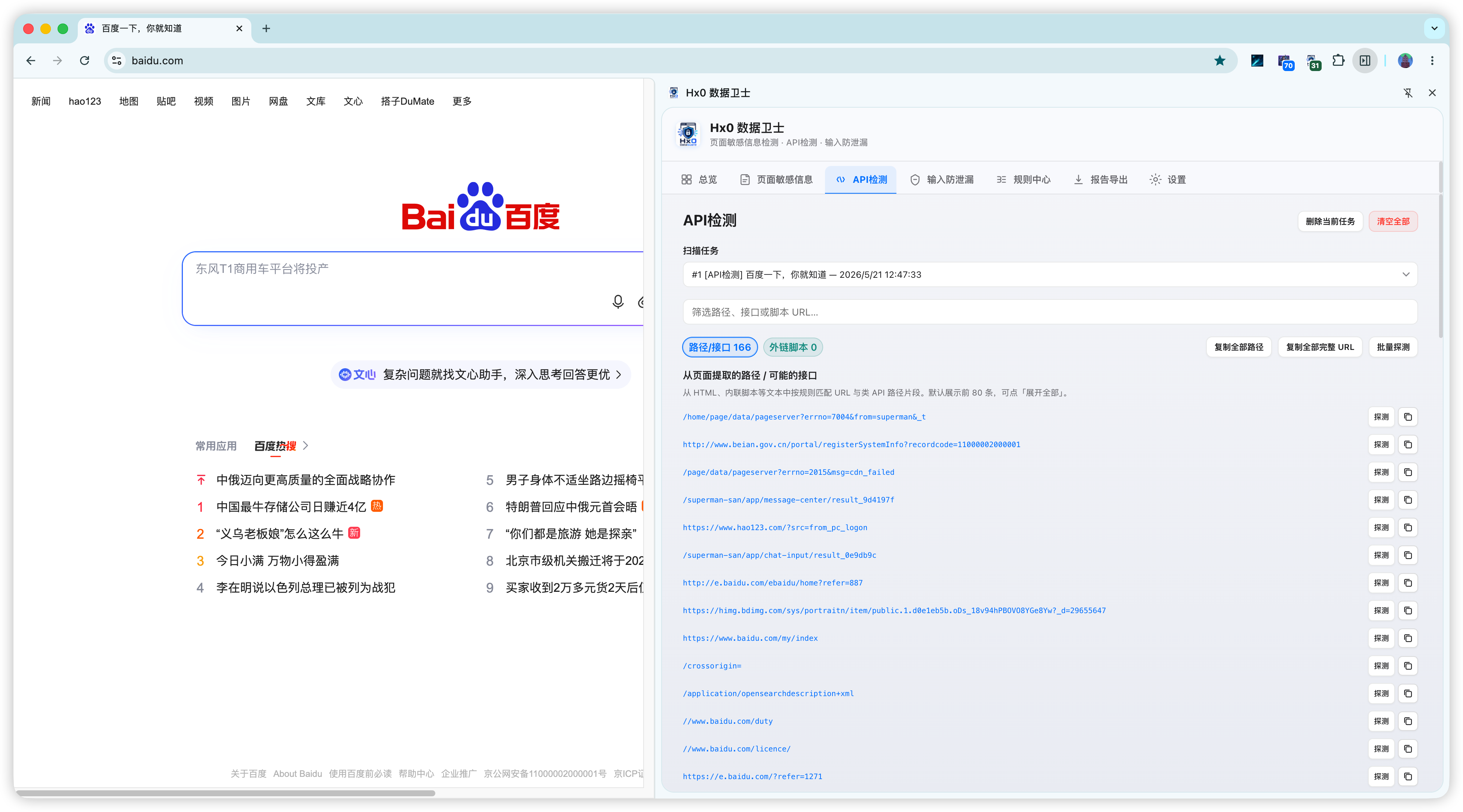Copy the baidu.com/my/index URL
The height and width of the screenshot is (812, 1463).
click(1407, 638)
